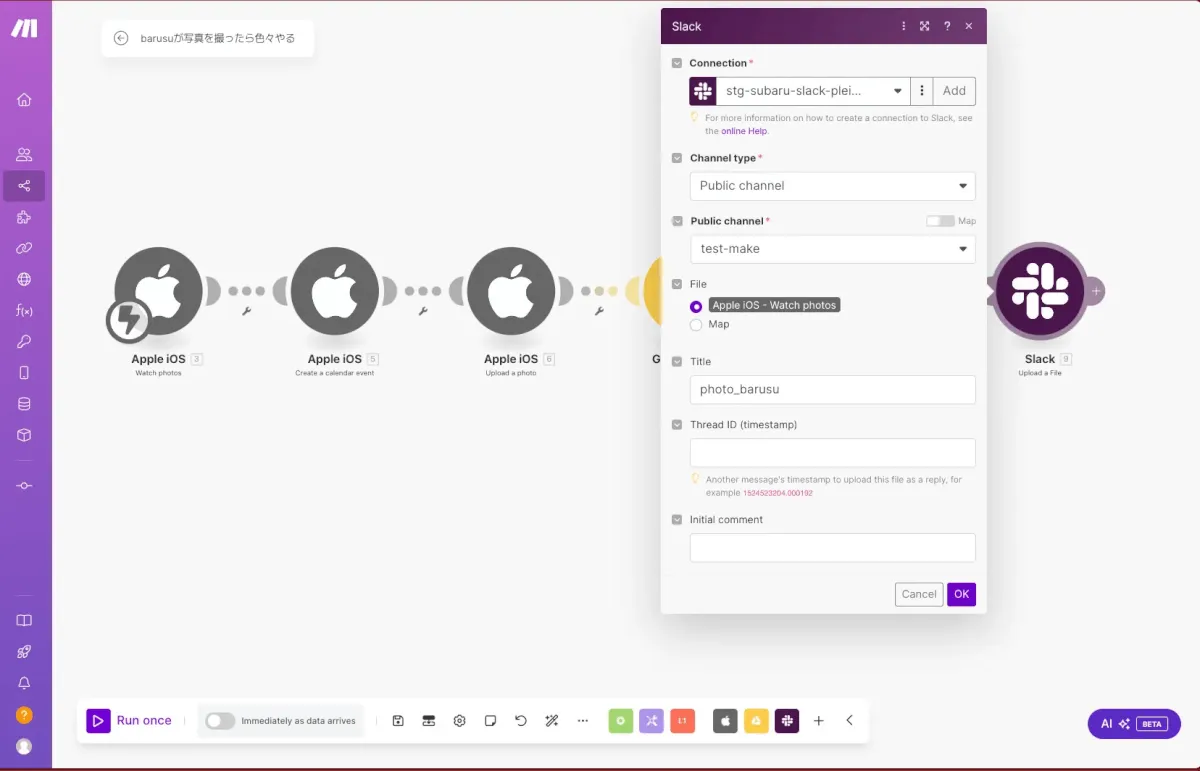1200x771 pixels.
Task: Click the Cancel button in Slack panel
Action: (919, 594)
